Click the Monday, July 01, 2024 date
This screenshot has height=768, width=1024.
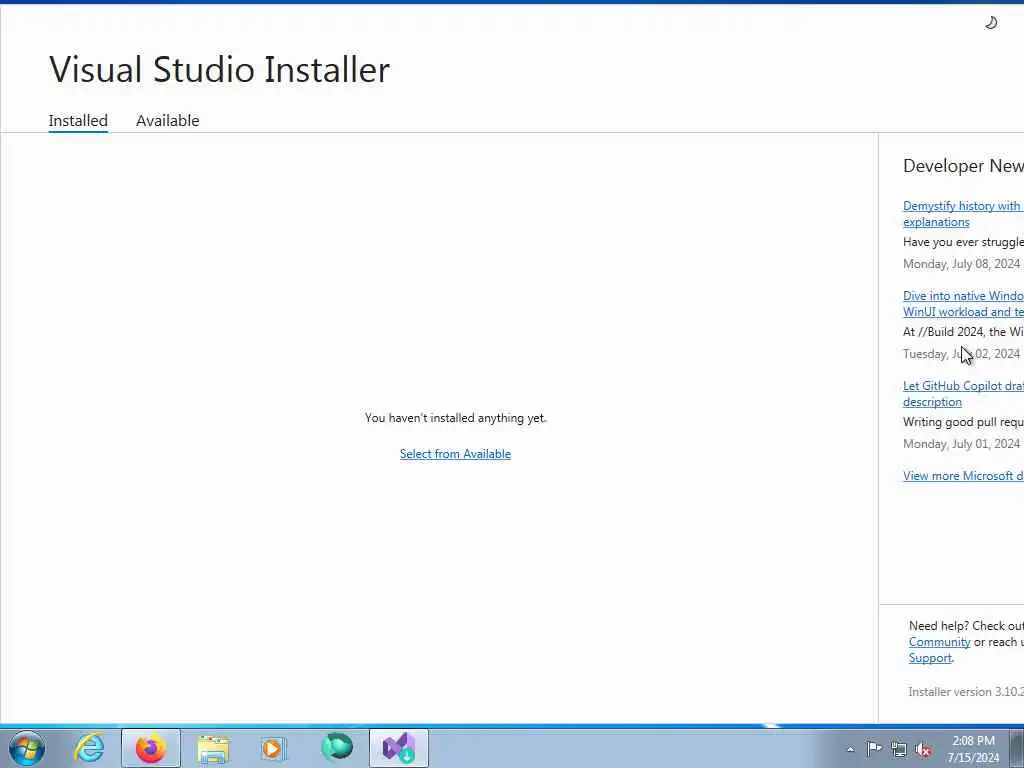pos(961,444)
